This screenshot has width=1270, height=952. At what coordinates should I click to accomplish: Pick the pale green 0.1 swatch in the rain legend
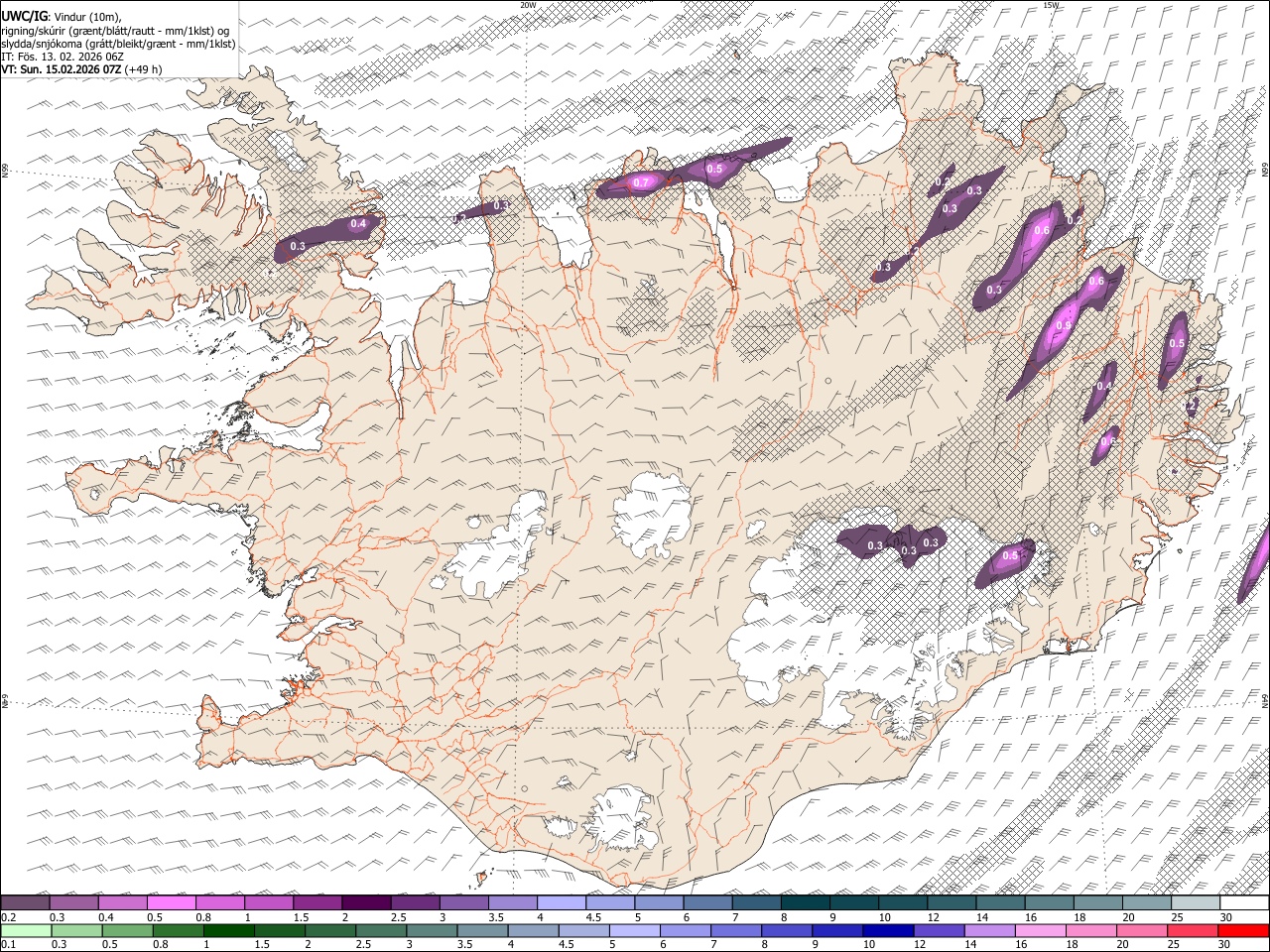26,930
